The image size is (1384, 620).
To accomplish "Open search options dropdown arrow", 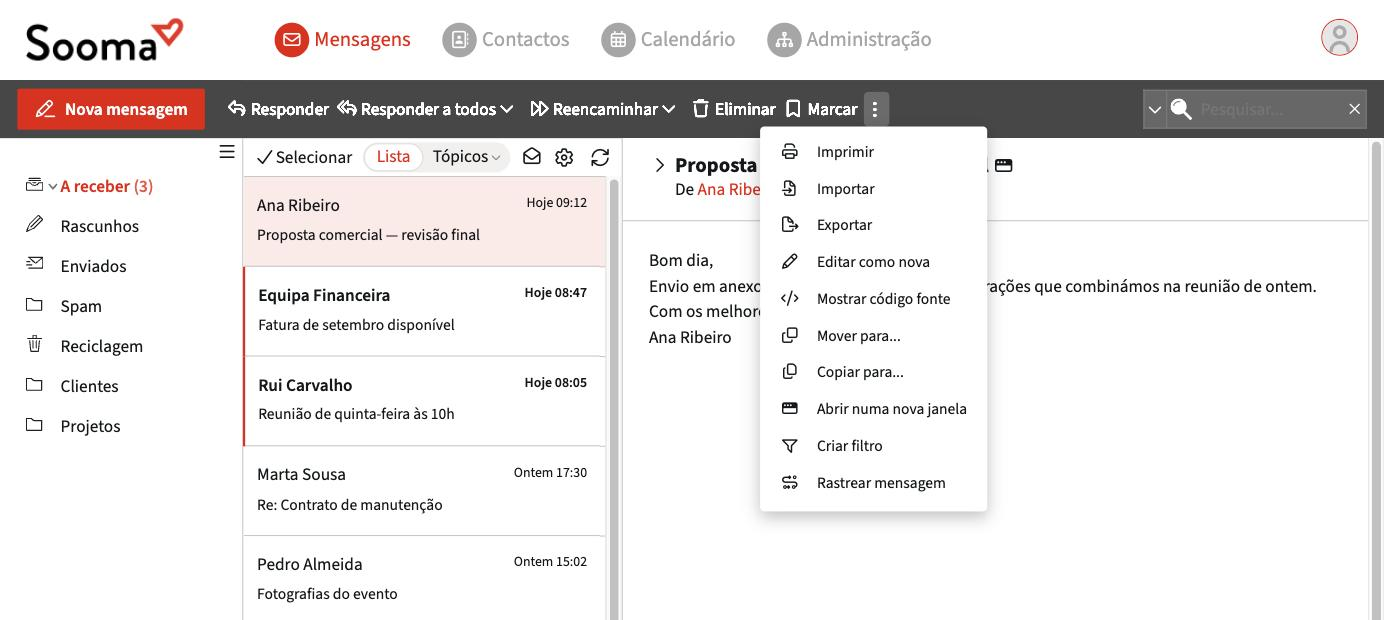I will click(x=1154, y=109).
